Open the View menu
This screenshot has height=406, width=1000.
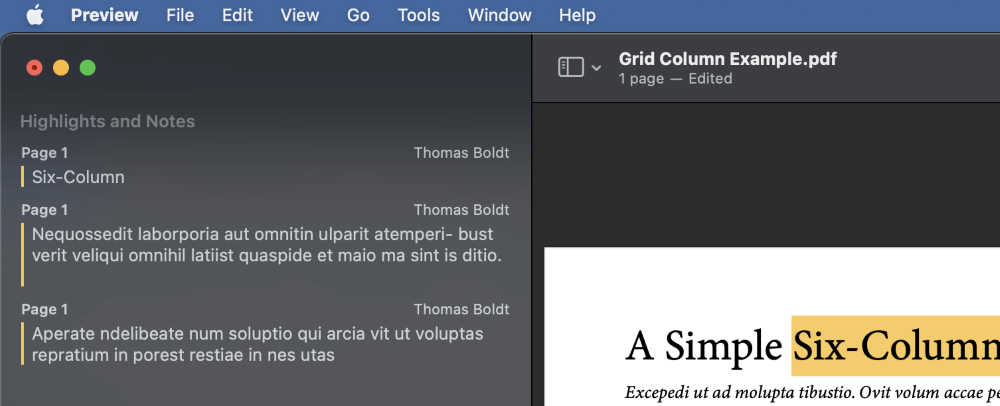coord(300,15)
